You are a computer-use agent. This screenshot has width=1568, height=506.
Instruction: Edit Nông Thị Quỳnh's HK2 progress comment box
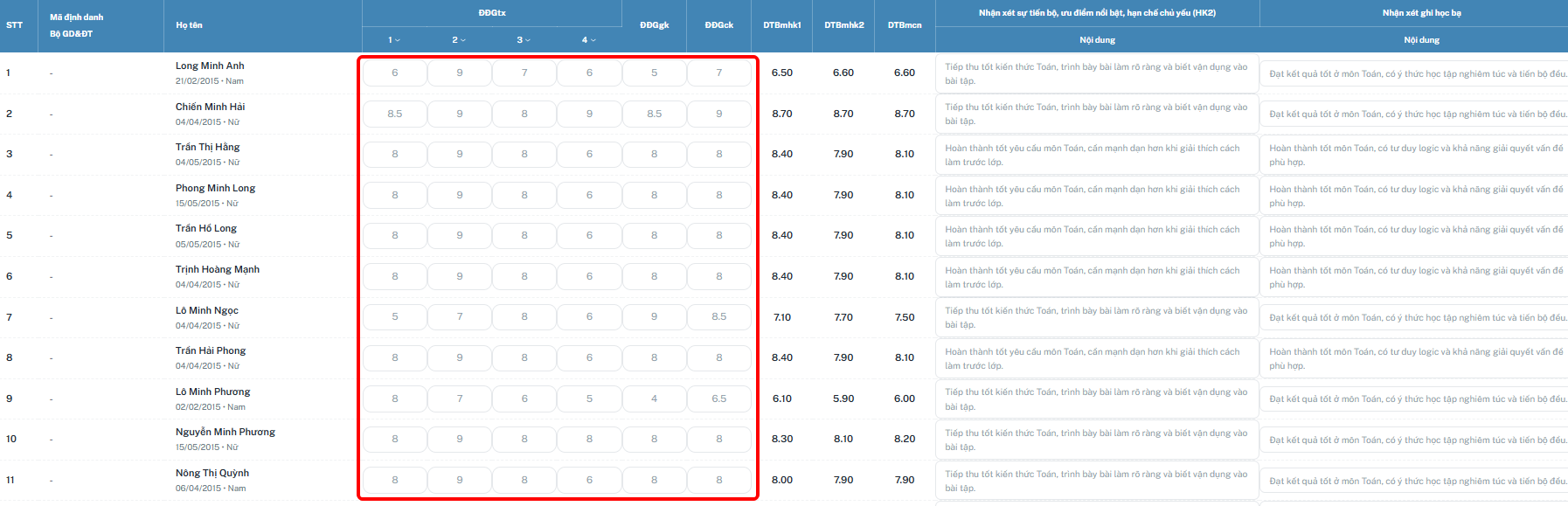pos(1097,480)
